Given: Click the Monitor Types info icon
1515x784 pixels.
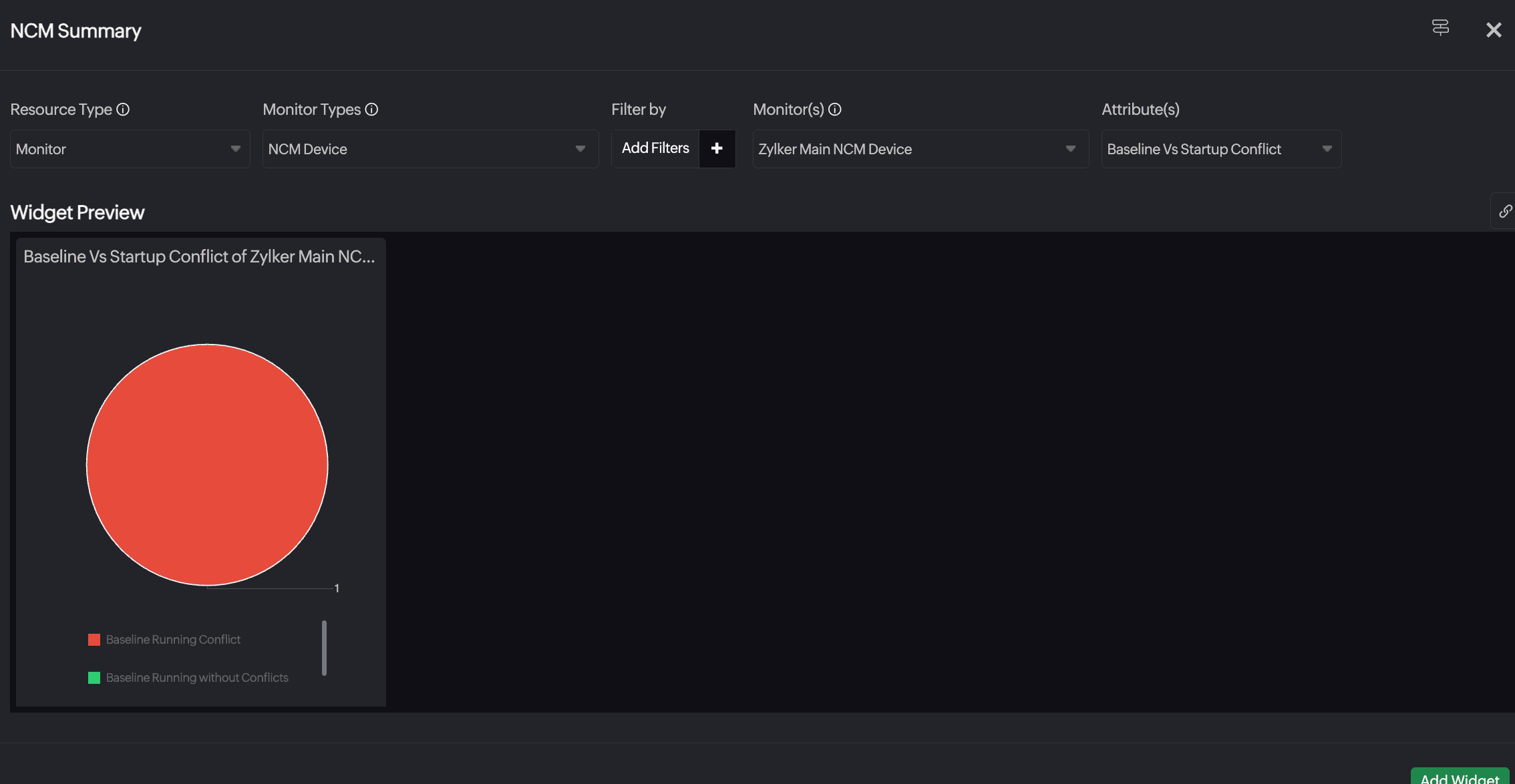Looking at the screenshot, I should [x=372, y=110].
